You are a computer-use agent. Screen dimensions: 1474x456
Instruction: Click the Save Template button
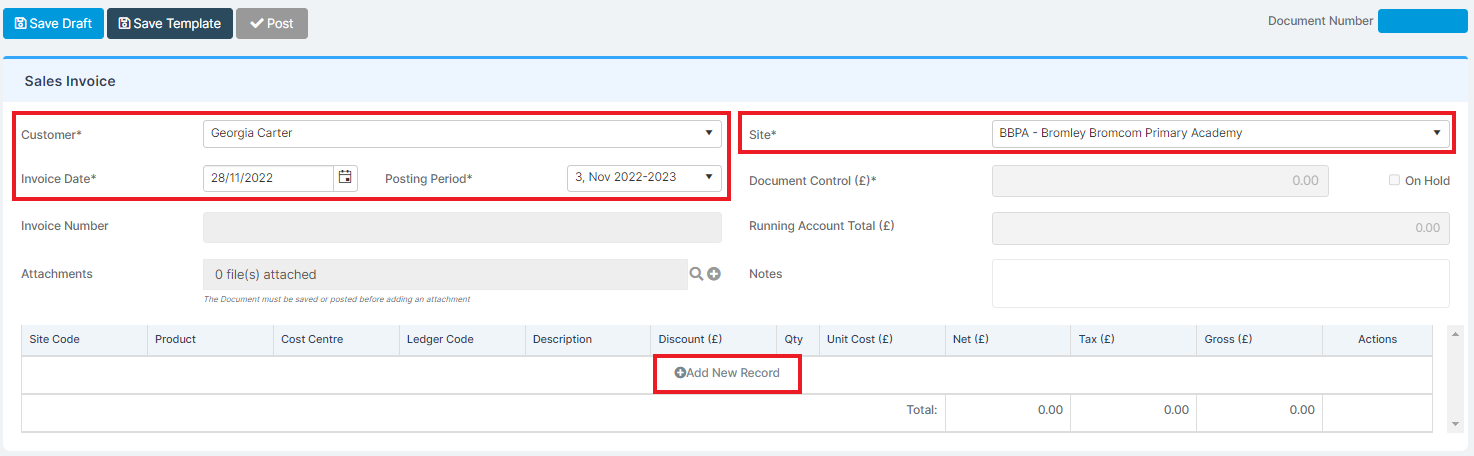click(x=170, y=23)
